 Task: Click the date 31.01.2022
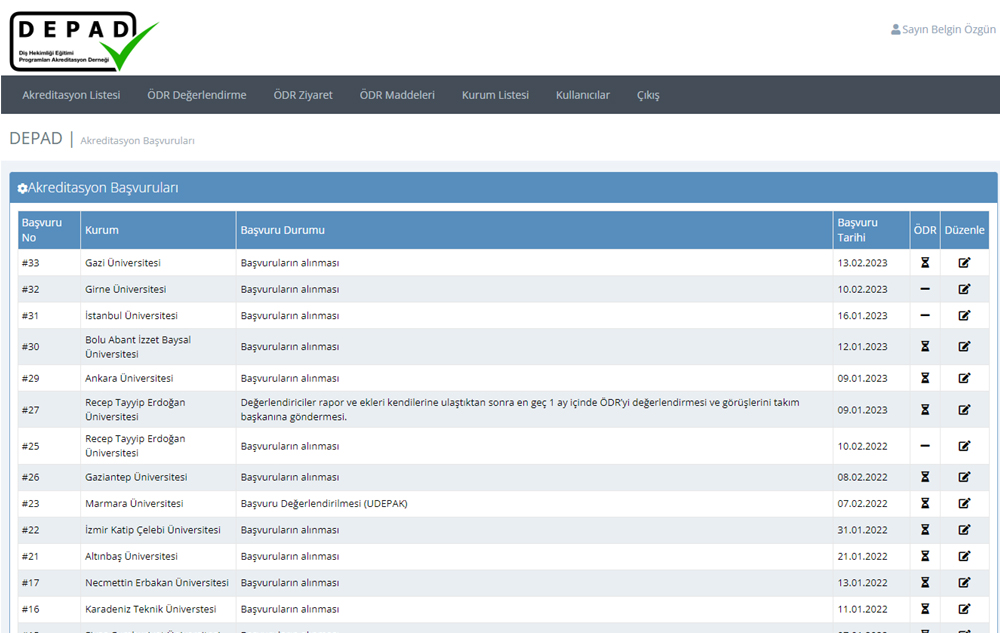coord(862,530)
